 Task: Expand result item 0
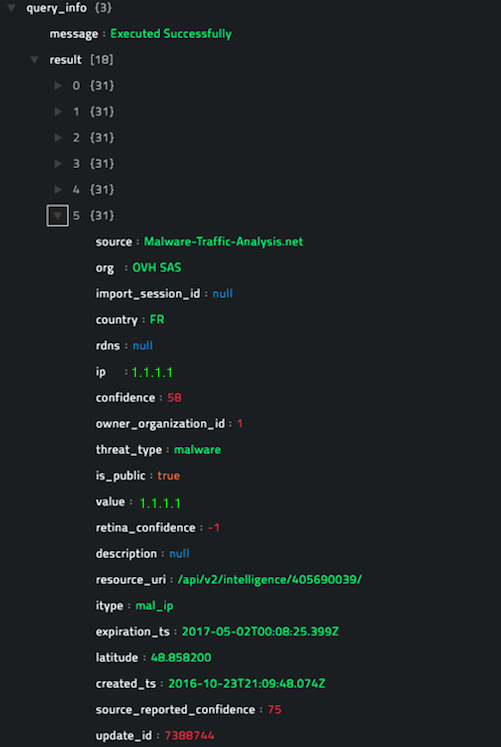[58, 86]
